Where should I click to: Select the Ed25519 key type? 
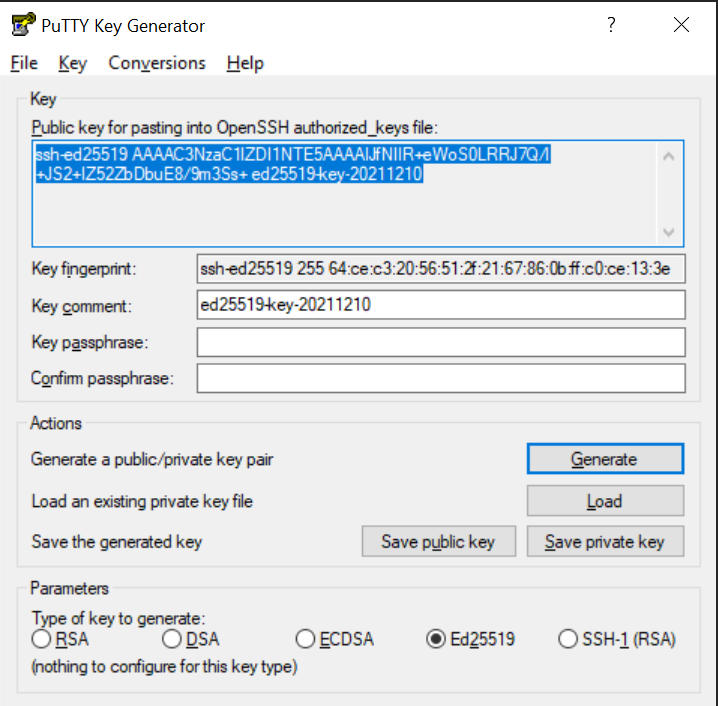[436, 639]
